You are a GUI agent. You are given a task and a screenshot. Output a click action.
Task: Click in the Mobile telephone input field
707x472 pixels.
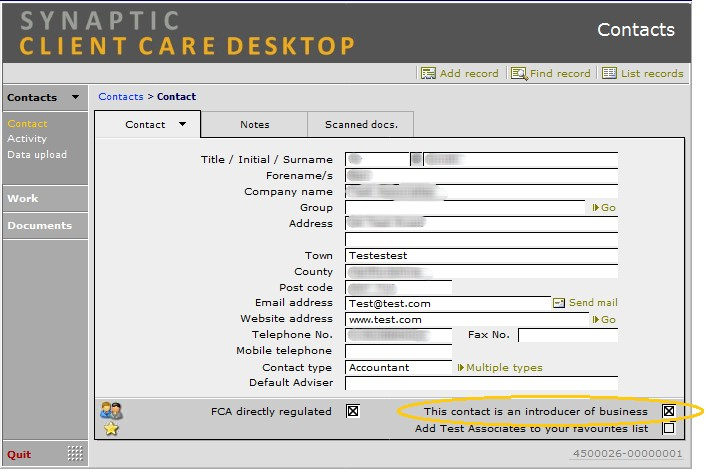(398, 351)
